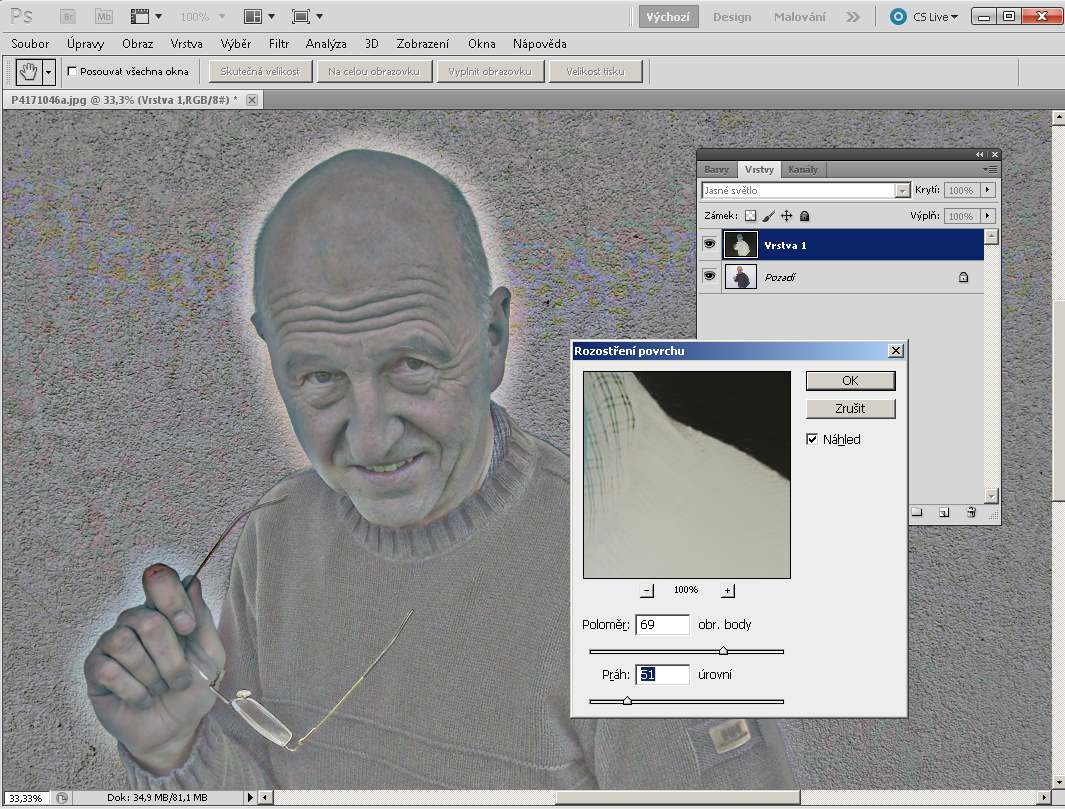This screenshot has height=809, width=1065.
Task: Switch to the Kanály tab
Action: (802, 170)
